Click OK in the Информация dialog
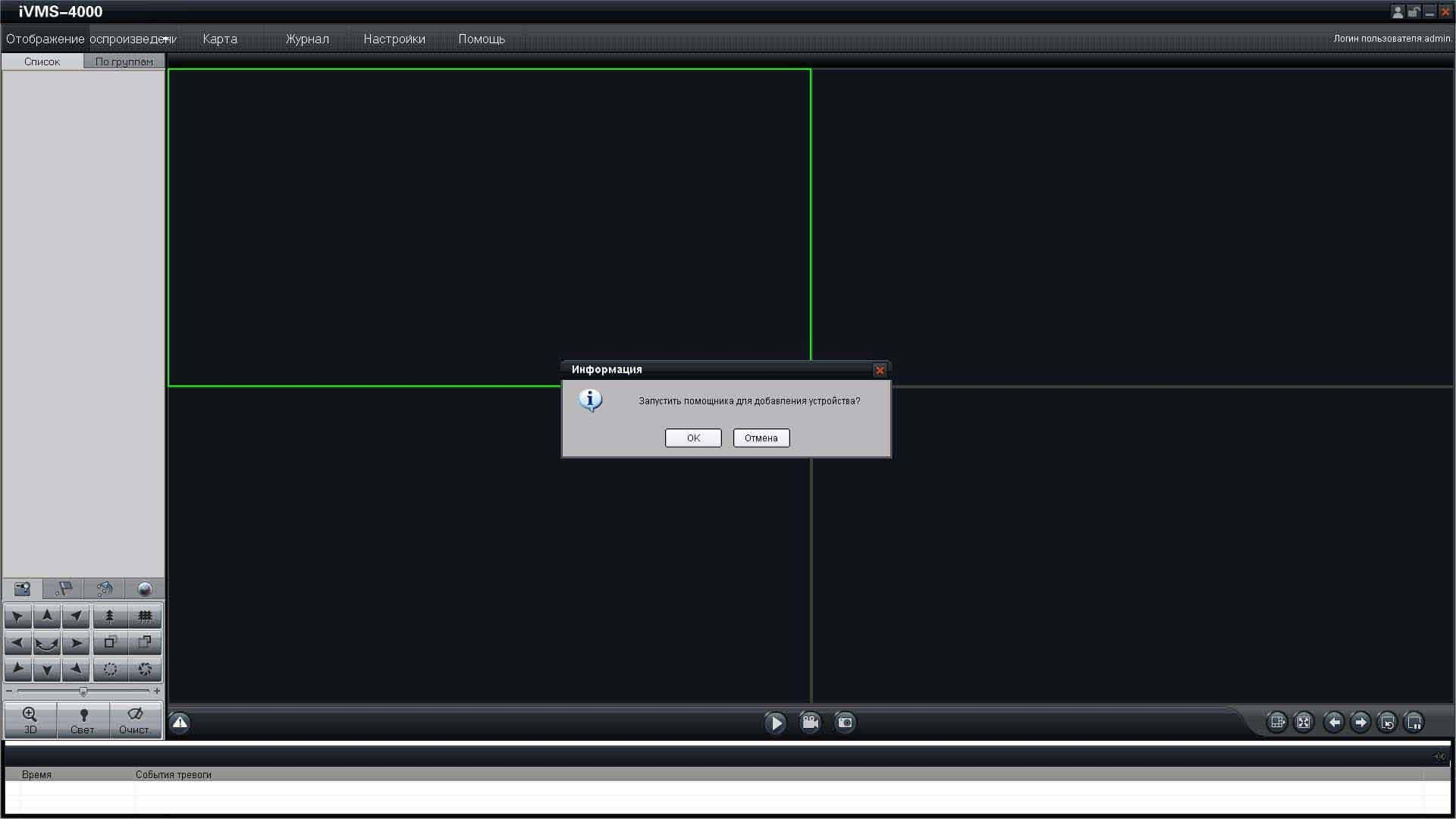 (693, 438)
